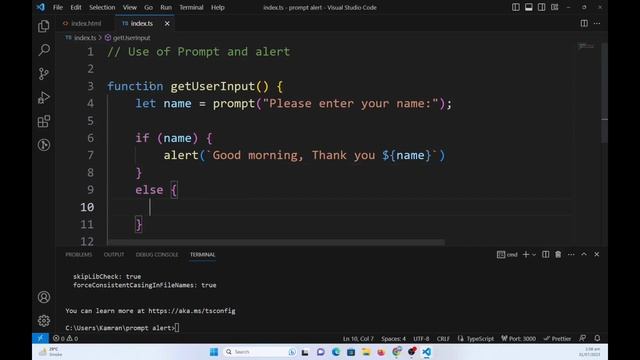This screenshot has height=360, width=640.
Task: Open the Manage gear icon
Action: [44, 320]
